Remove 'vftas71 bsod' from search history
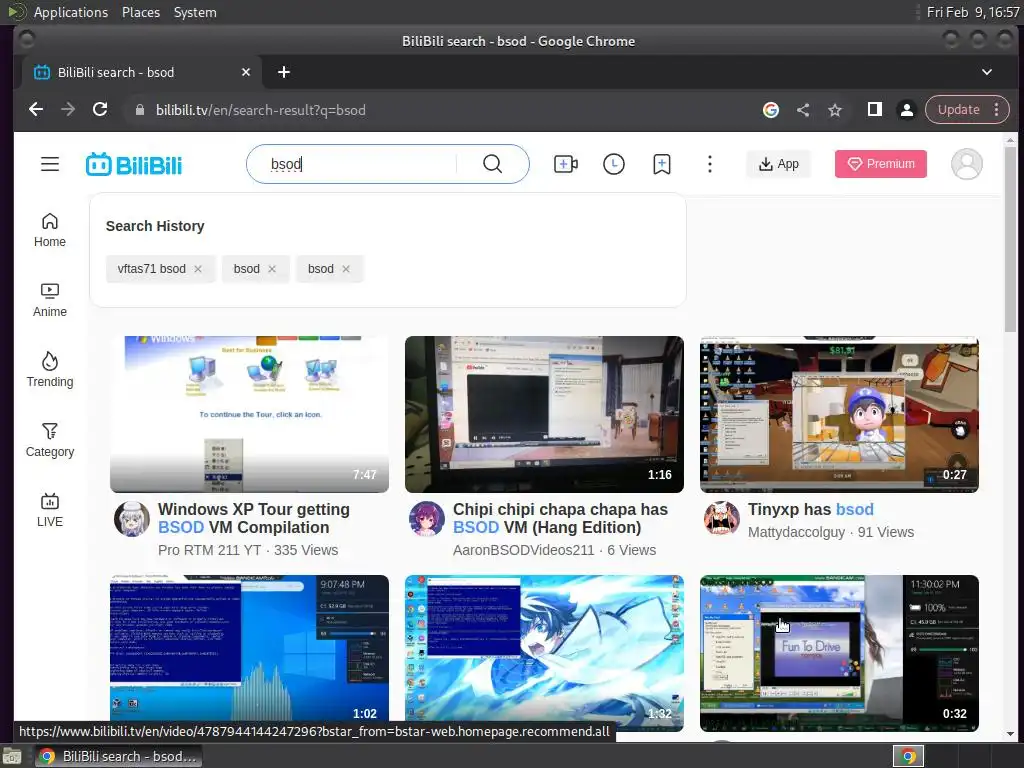The width and height of the screenshot is (1024, 768). click(198, 269)
